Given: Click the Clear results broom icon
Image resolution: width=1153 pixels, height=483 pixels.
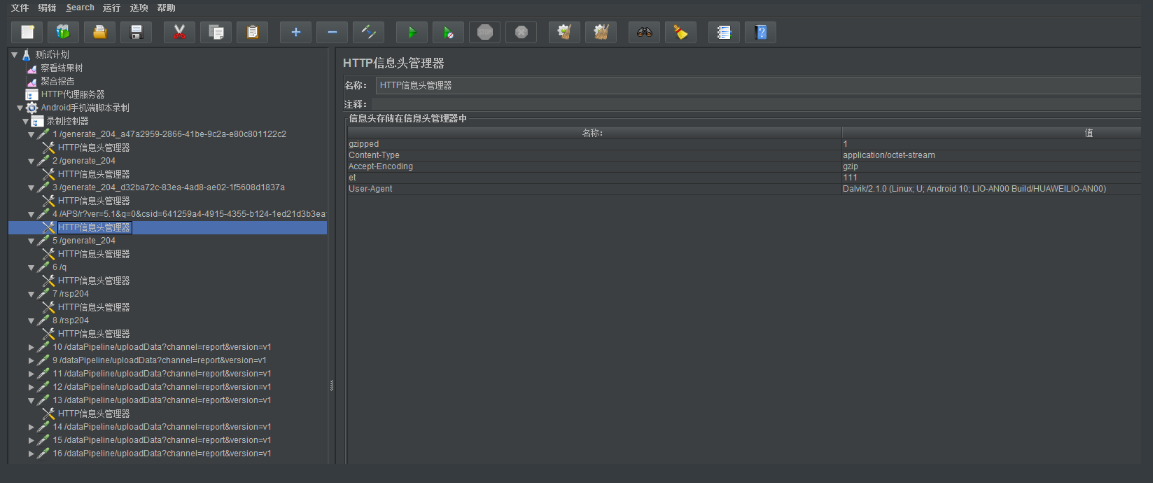Looking at the screenshot, I should [565, 32].
